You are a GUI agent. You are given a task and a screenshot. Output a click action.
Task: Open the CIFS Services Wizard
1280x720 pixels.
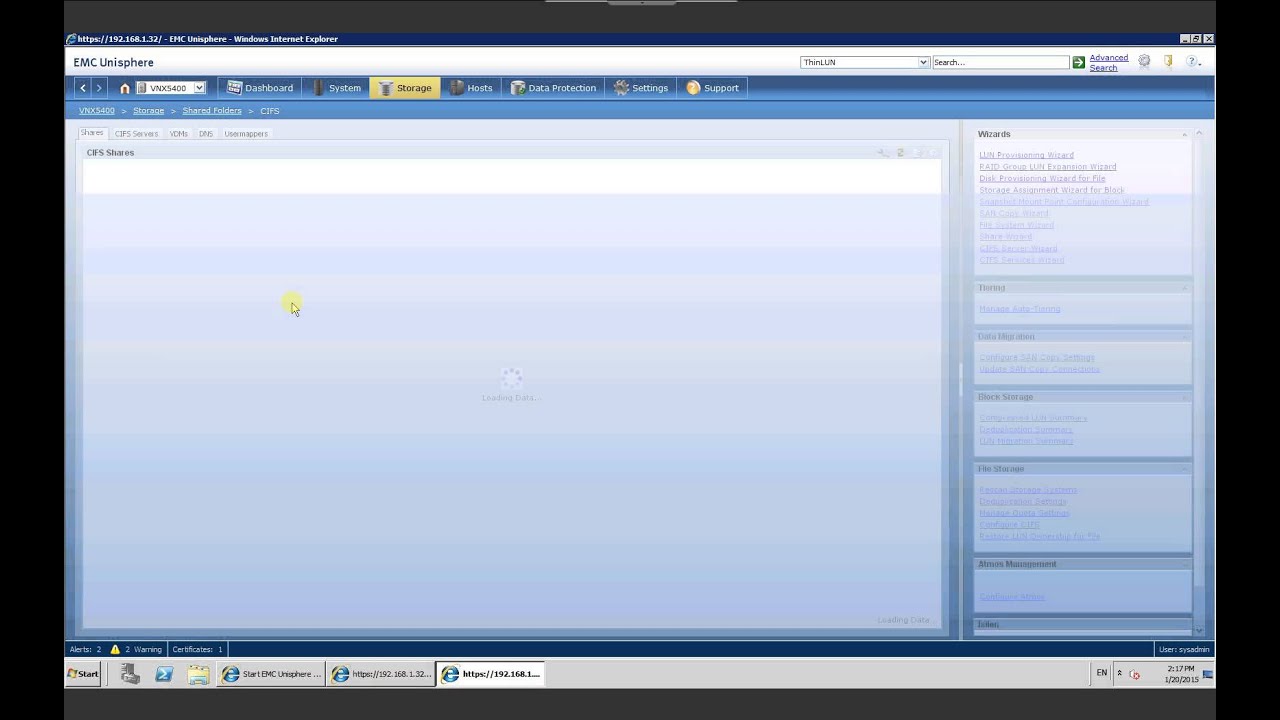tap(1022, 260)
